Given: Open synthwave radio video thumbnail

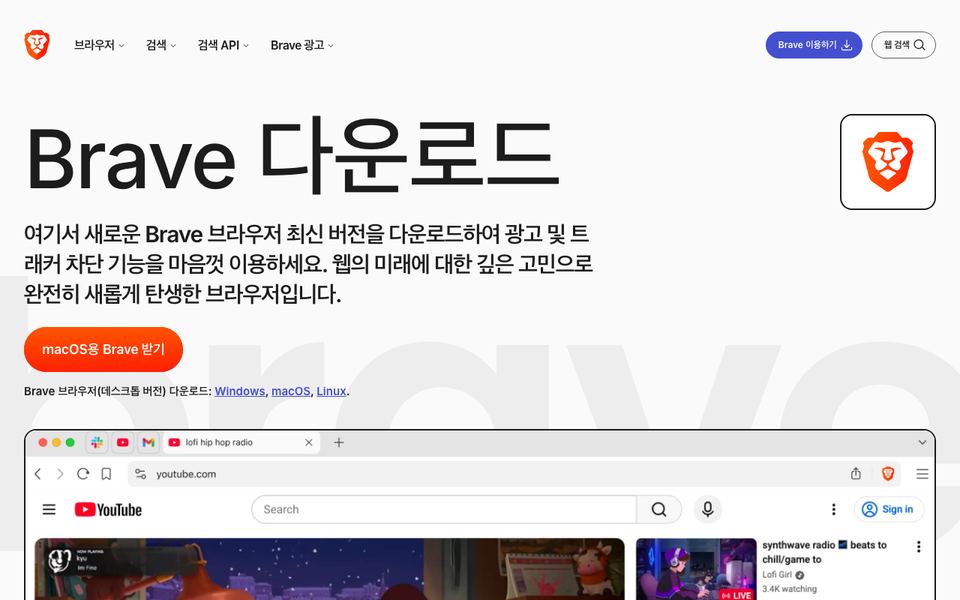Looking at the screenshot, I should pos(696,569).
